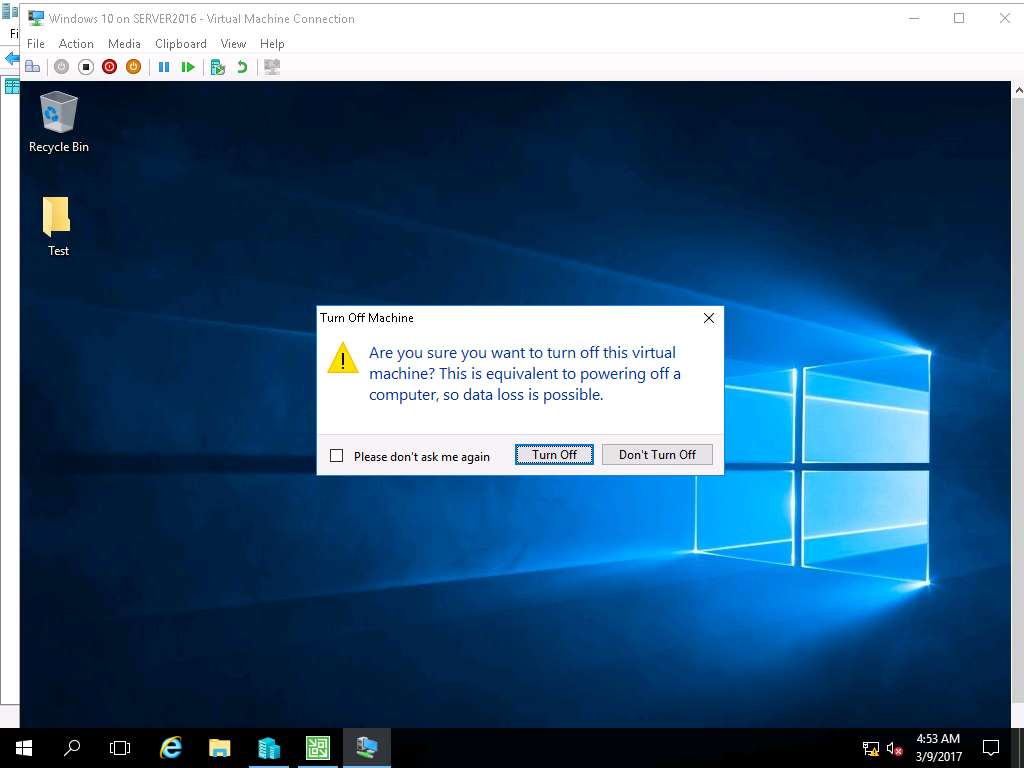Confirm with the Turn Off button
The height and width of the screenshot is (768, 1024).
click(x=554, y=455)
